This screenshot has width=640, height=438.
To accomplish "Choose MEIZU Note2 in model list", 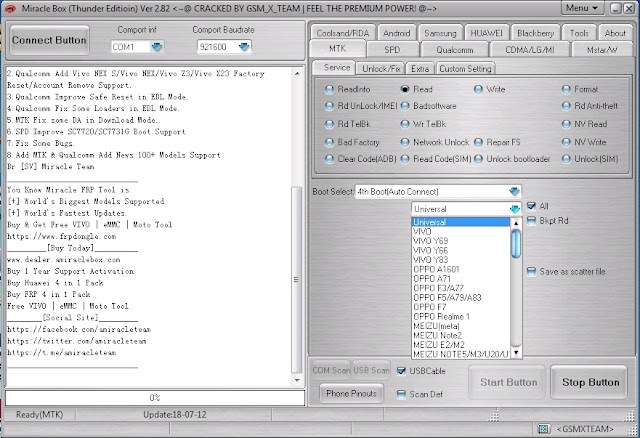I will point(461,336).
